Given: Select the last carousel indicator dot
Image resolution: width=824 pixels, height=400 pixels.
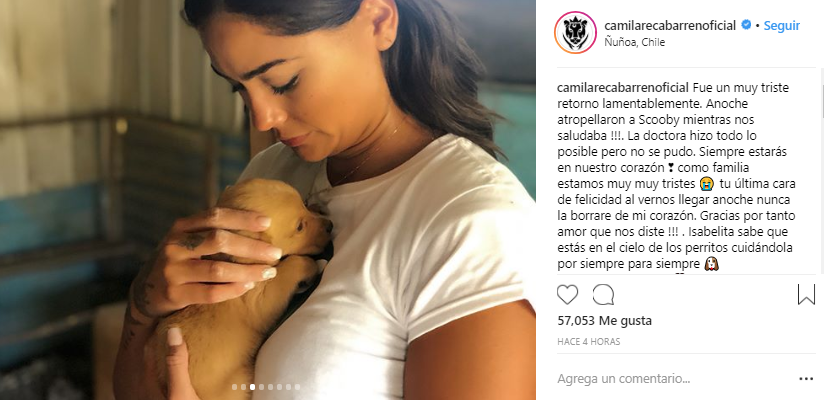Looking at the screenshot, I should 297,387.
